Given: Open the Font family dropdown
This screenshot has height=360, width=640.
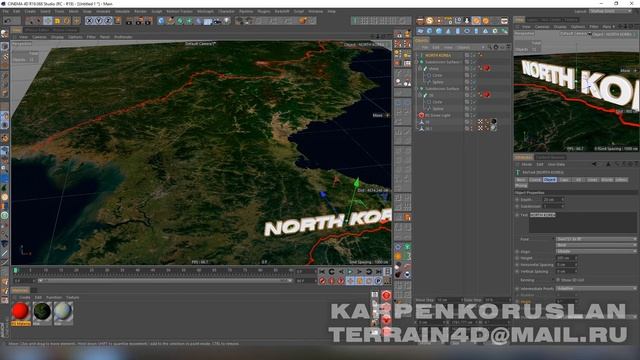Looking at the screenshot, I should click(x=596, y=239).
